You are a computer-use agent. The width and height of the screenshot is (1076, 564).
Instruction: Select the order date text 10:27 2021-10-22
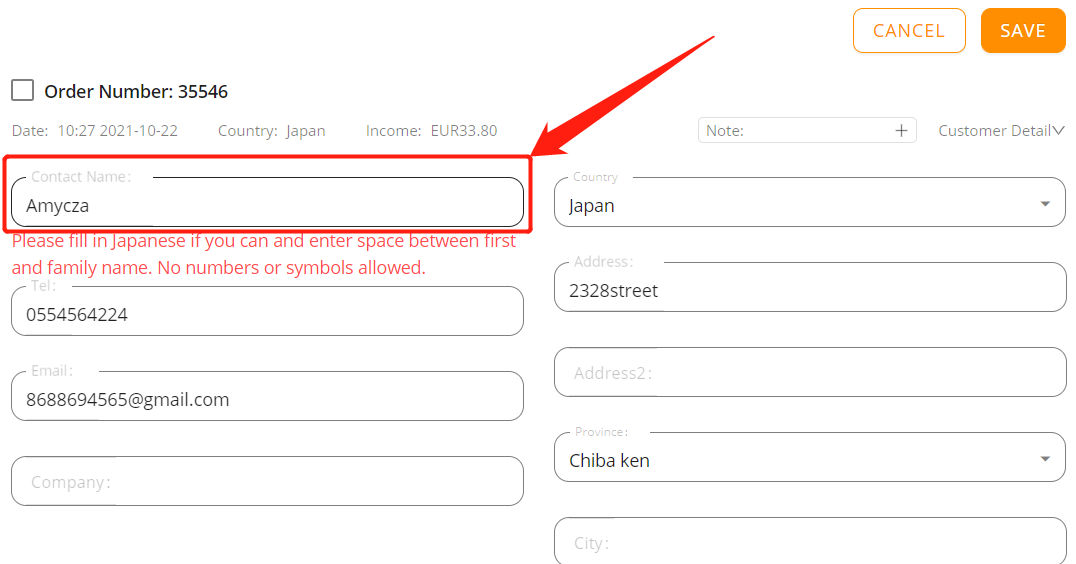pyautogui.click(x=117, y=130)
